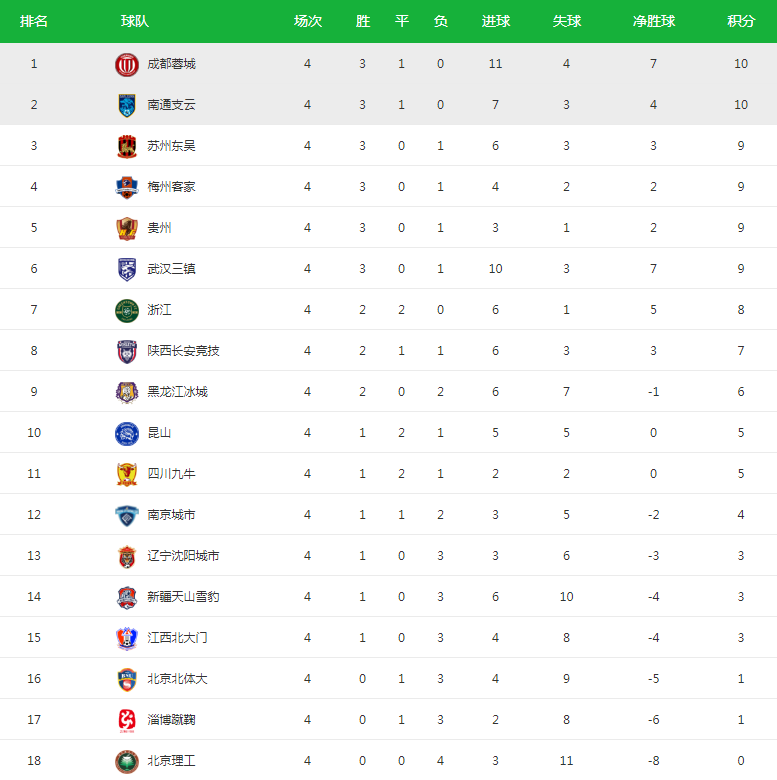Open the 陕西长安竞技 team name link
The height and width of the screenshot is (780, 777).
(x=183, y=351)
